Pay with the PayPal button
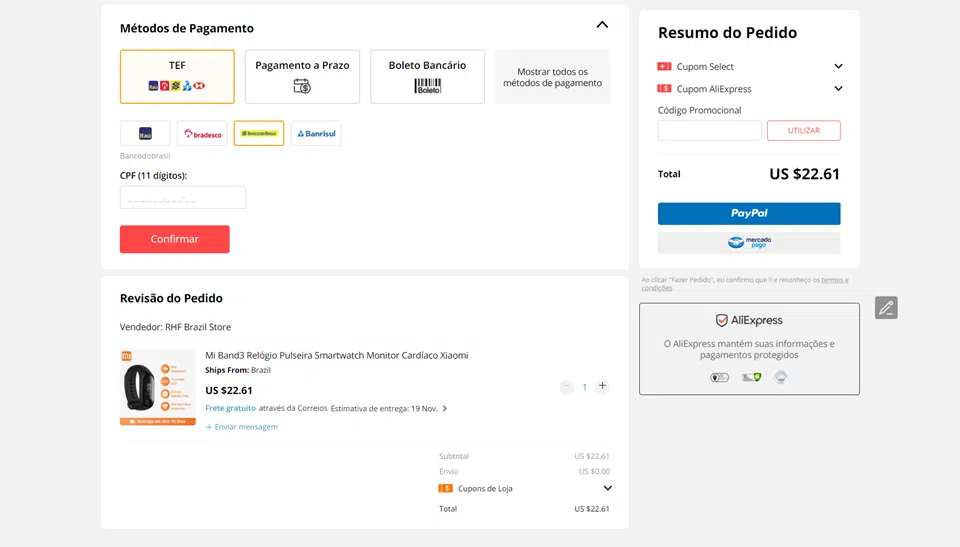The image size is (960, 547). click(749, 214)
